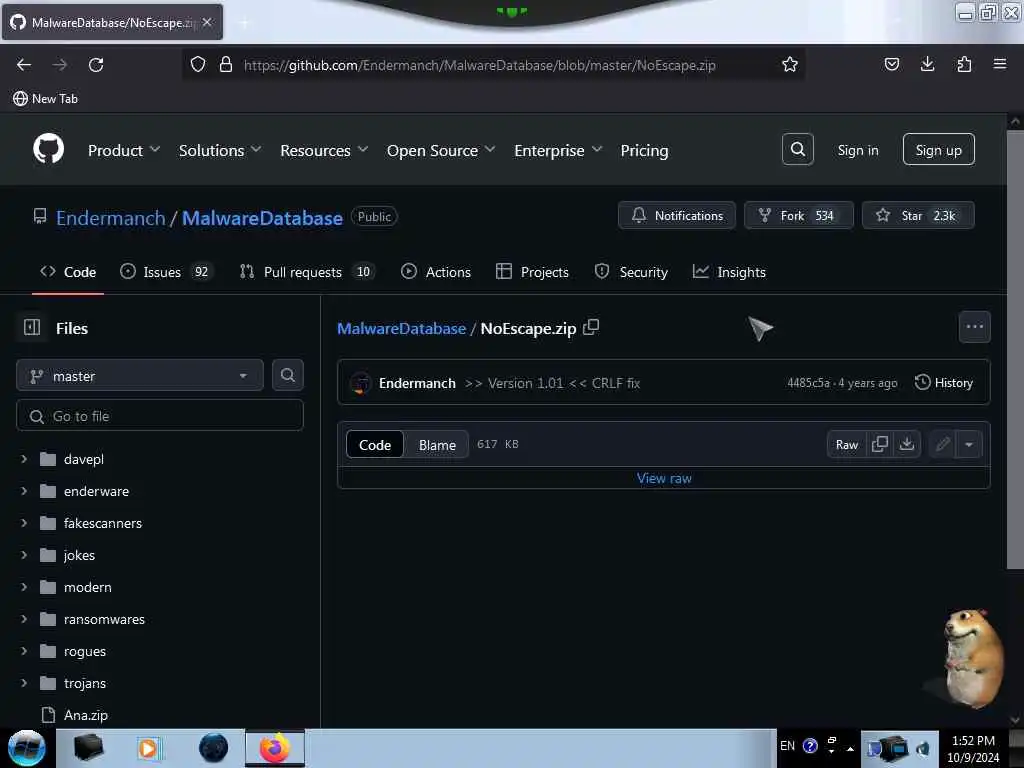This screenshot has height=768, width=1024.
Task: Click Firefox icon in the taskbar
Action: 274,748
